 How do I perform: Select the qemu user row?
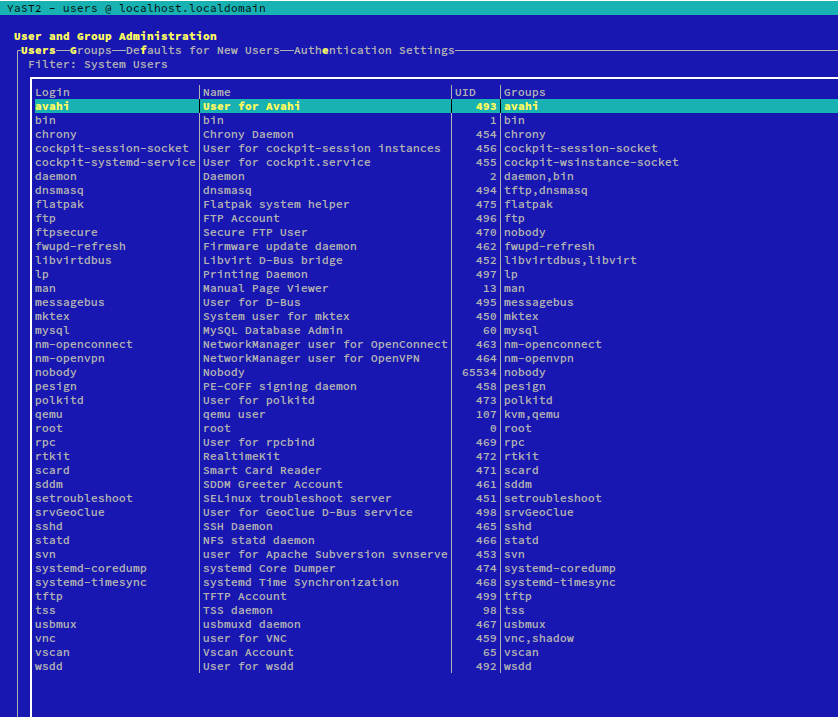49,414
